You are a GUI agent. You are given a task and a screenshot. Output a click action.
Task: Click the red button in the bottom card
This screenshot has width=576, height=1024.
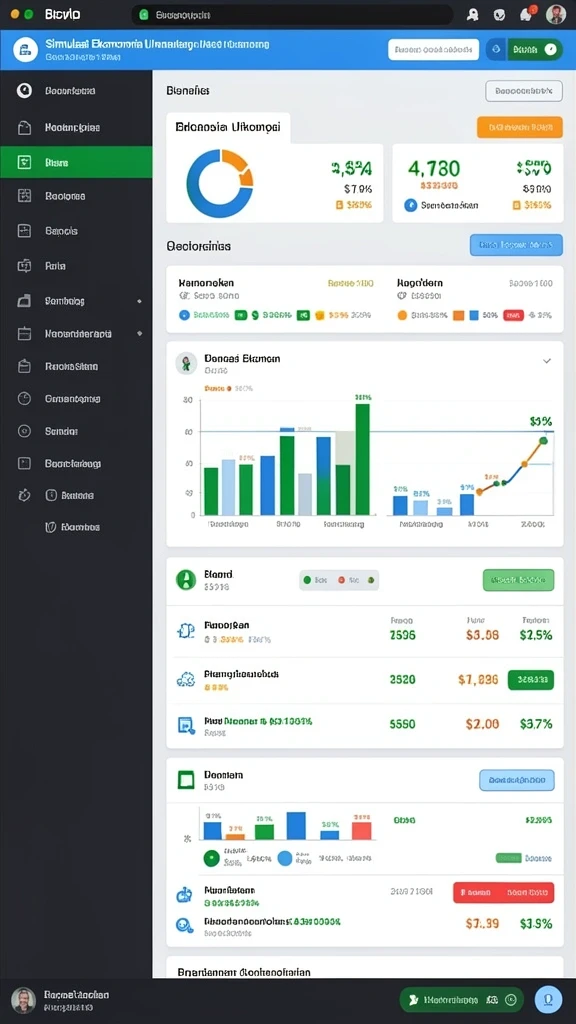(504, 893)
